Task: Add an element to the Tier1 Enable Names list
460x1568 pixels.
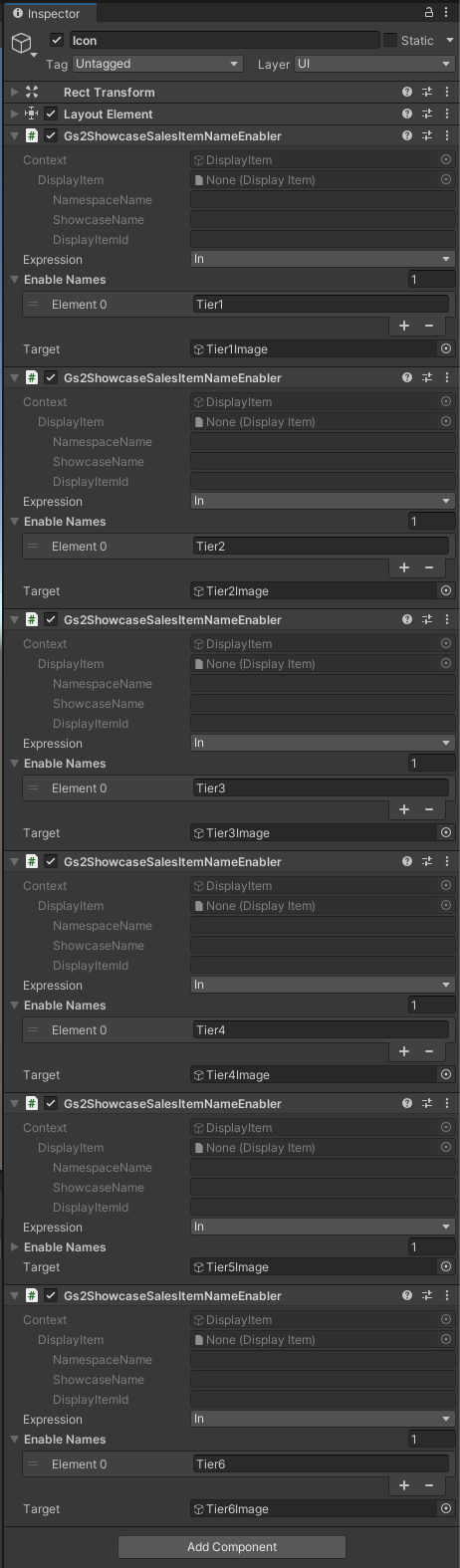Action: [404, 326]
